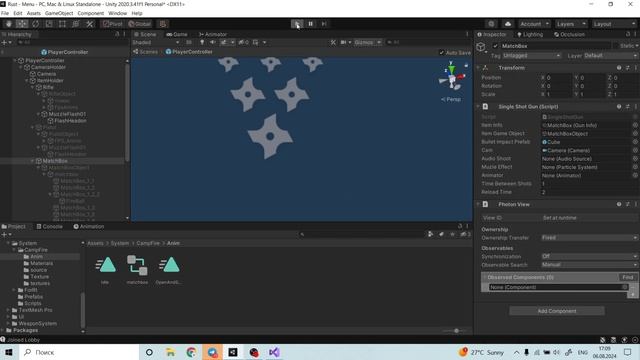The width and height of the screenshot is (640, 360).
Task: Open the Layout dropdown
Action: coord(614,24)
